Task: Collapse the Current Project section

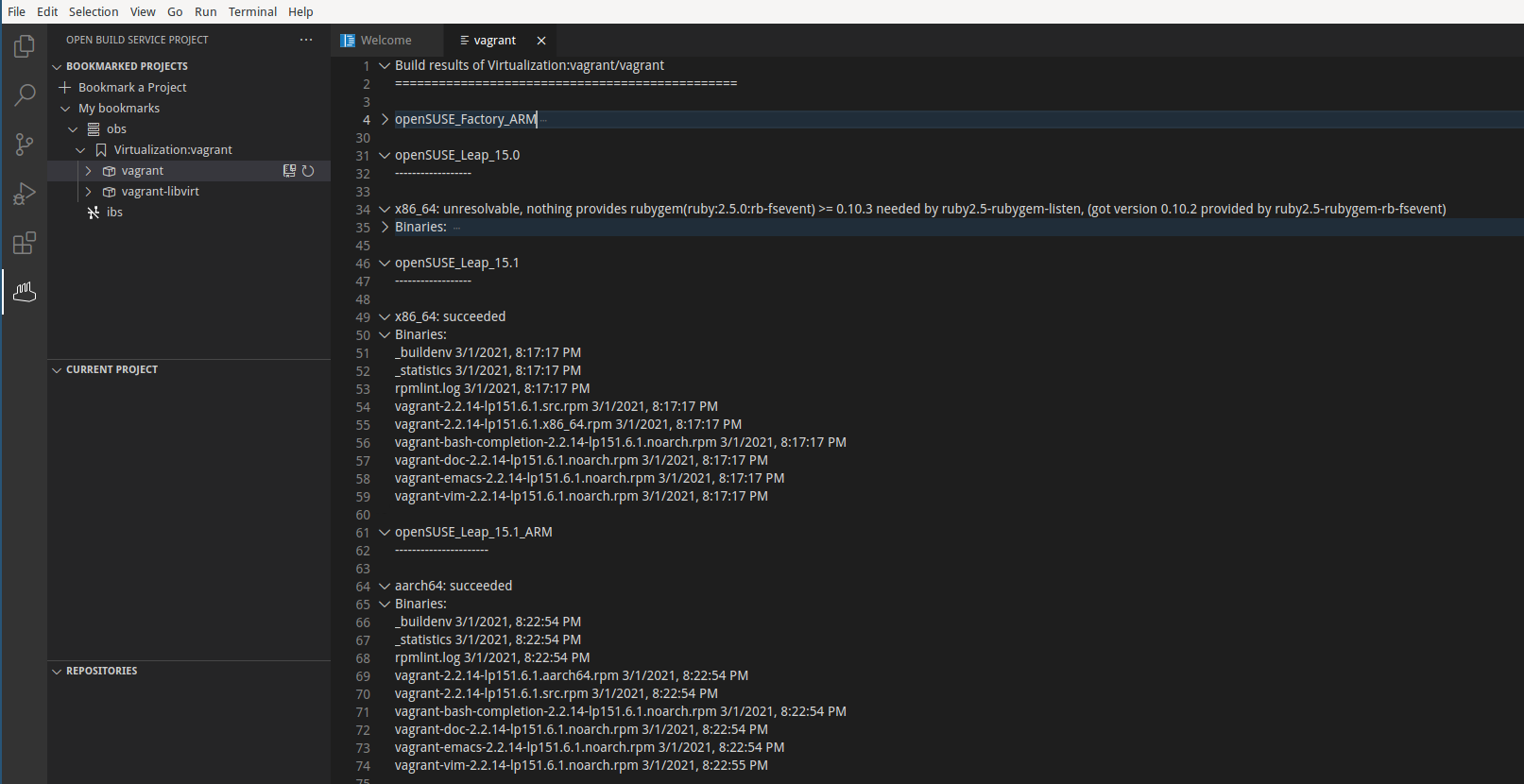Action: (57, 370)
